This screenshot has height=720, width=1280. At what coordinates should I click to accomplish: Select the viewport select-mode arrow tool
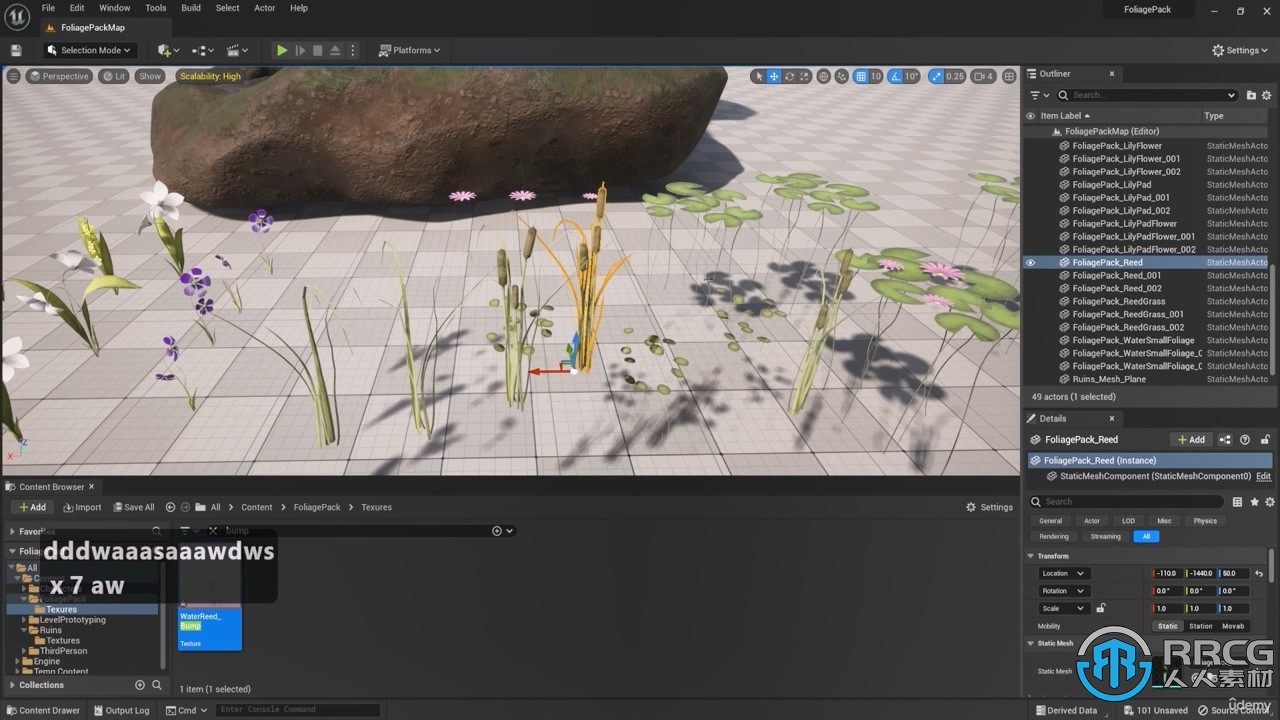click(x=759, y=76)
